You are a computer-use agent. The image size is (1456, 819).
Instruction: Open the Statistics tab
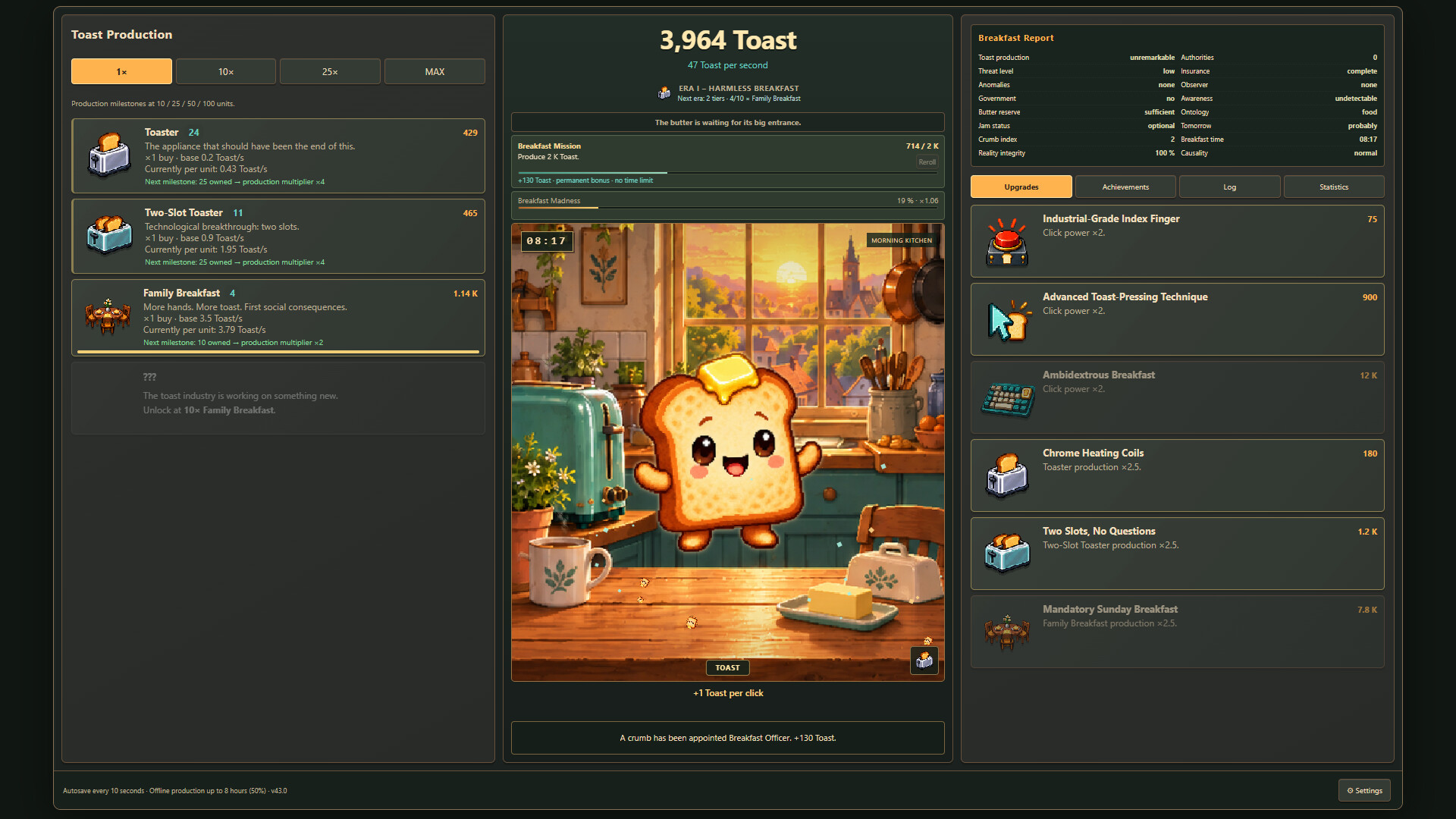click(1334, 187)
